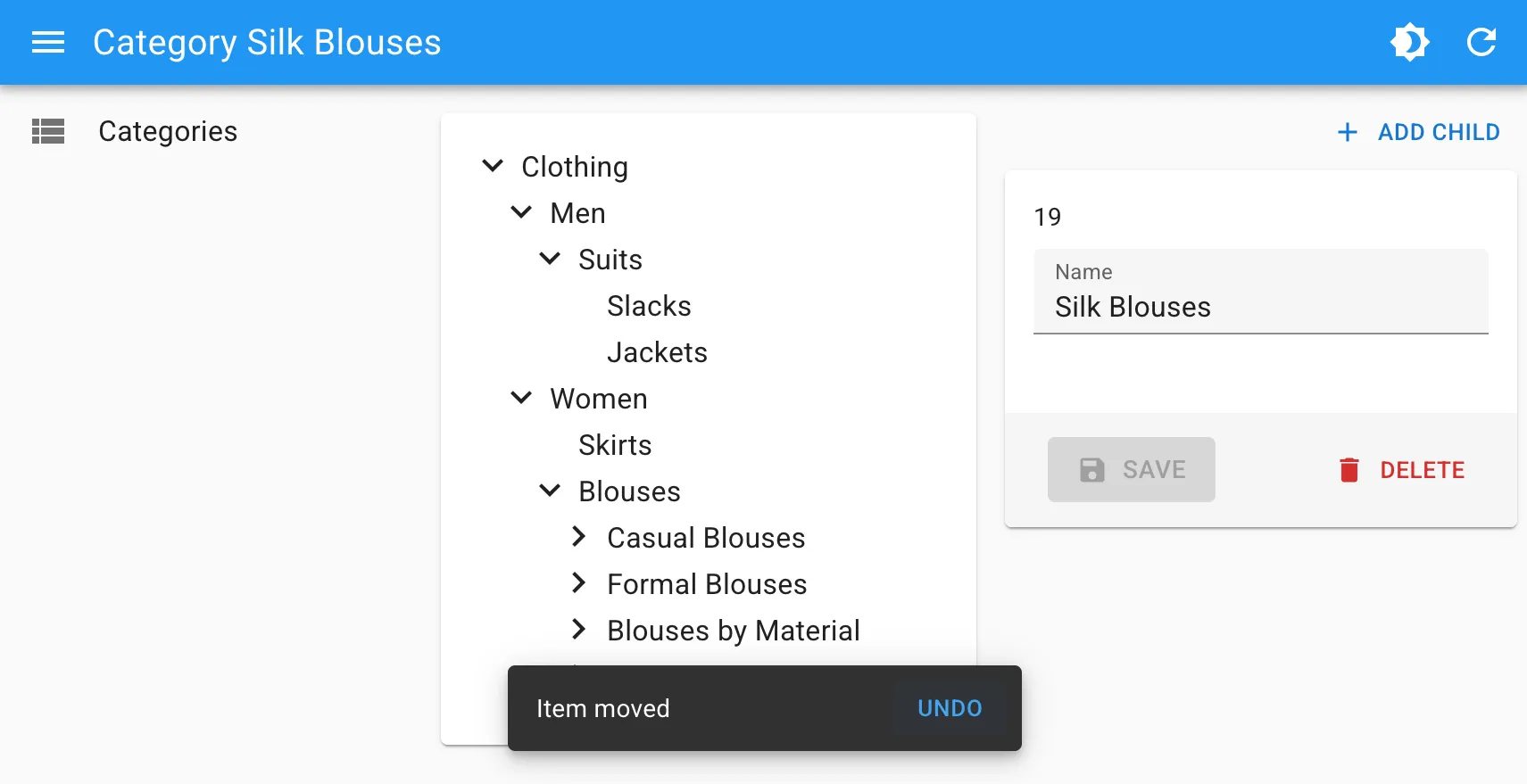Click the Categories list icon
The height and width of the screenshot is (784, 1527).
point(48,131)
